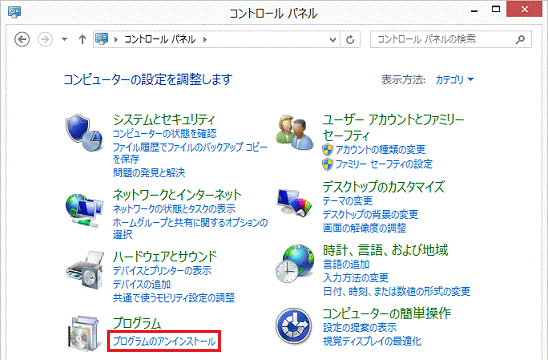548x360 pixels.
Task: Open デバイスとプリンターの表示 link
Action: [x=162, y=270]
